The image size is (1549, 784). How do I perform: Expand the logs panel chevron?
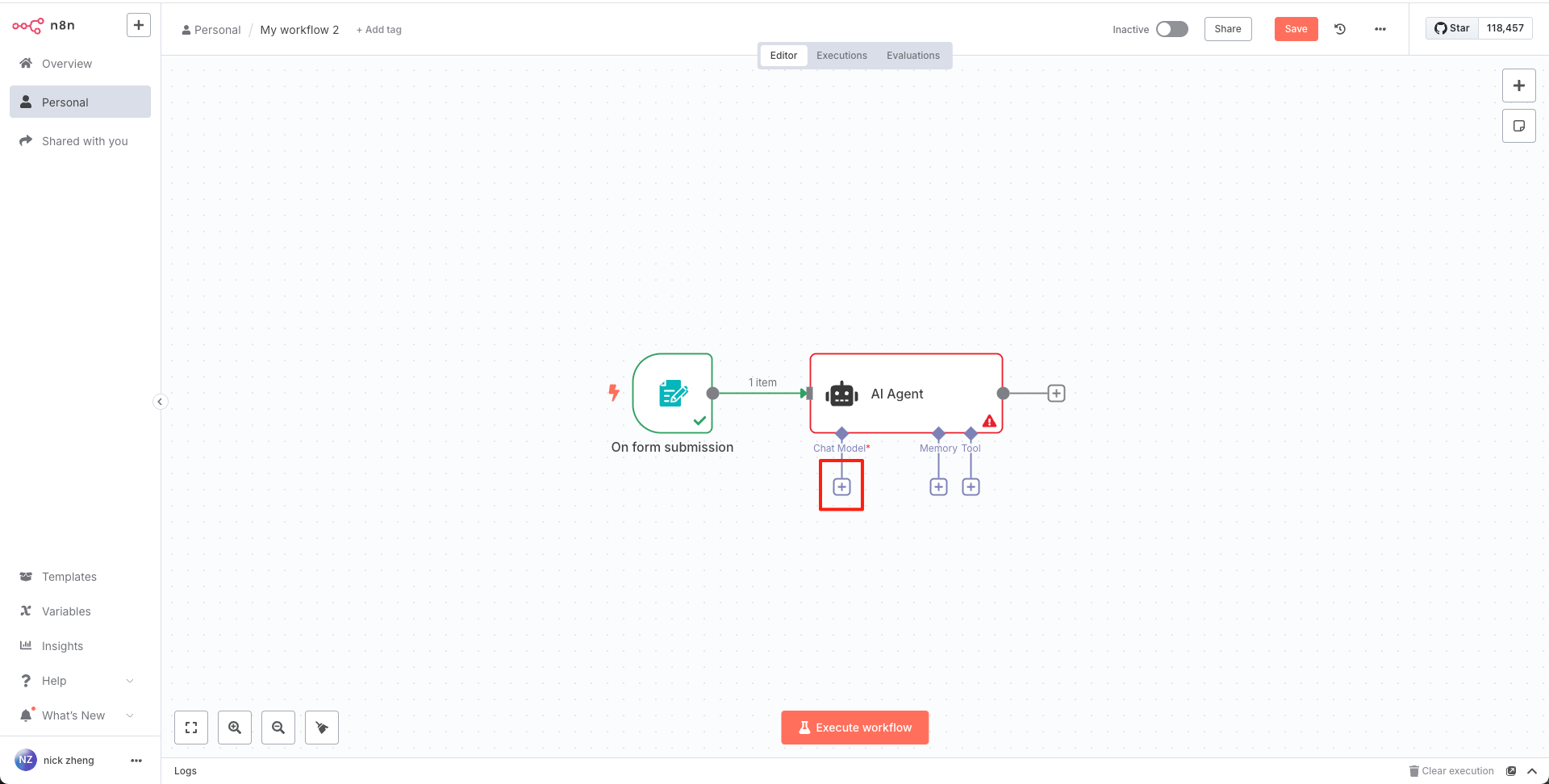click(1532, 771)
